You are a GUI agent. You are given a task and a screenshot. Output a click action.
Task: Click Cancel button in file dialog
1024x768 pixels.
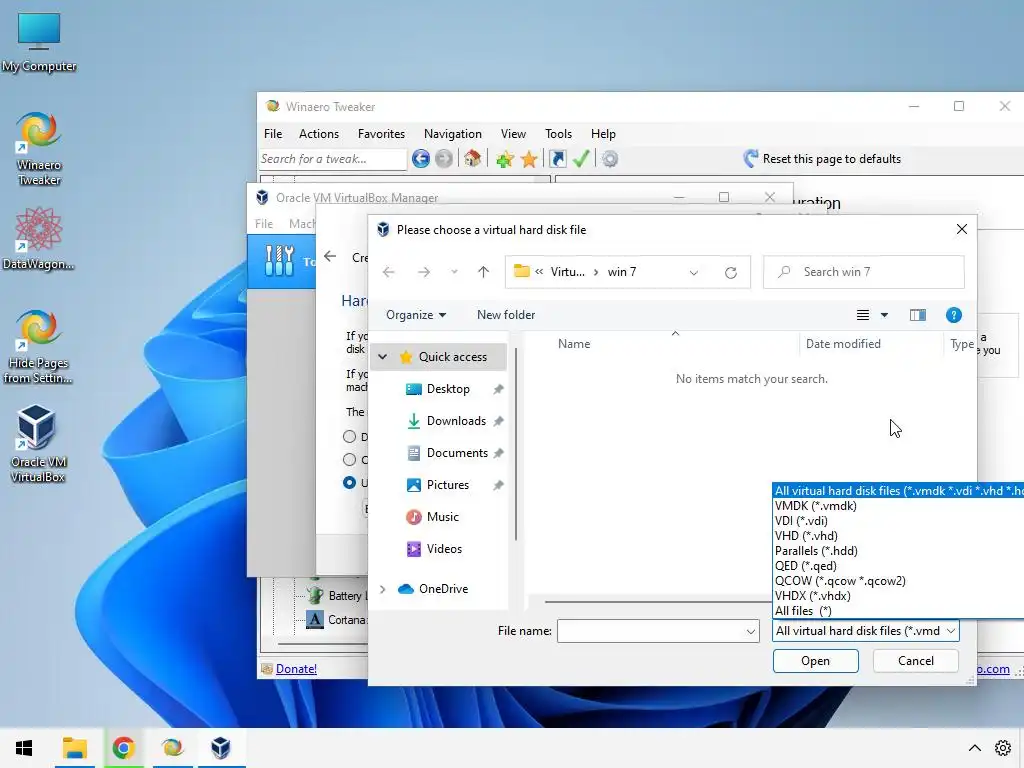[916, 661]
